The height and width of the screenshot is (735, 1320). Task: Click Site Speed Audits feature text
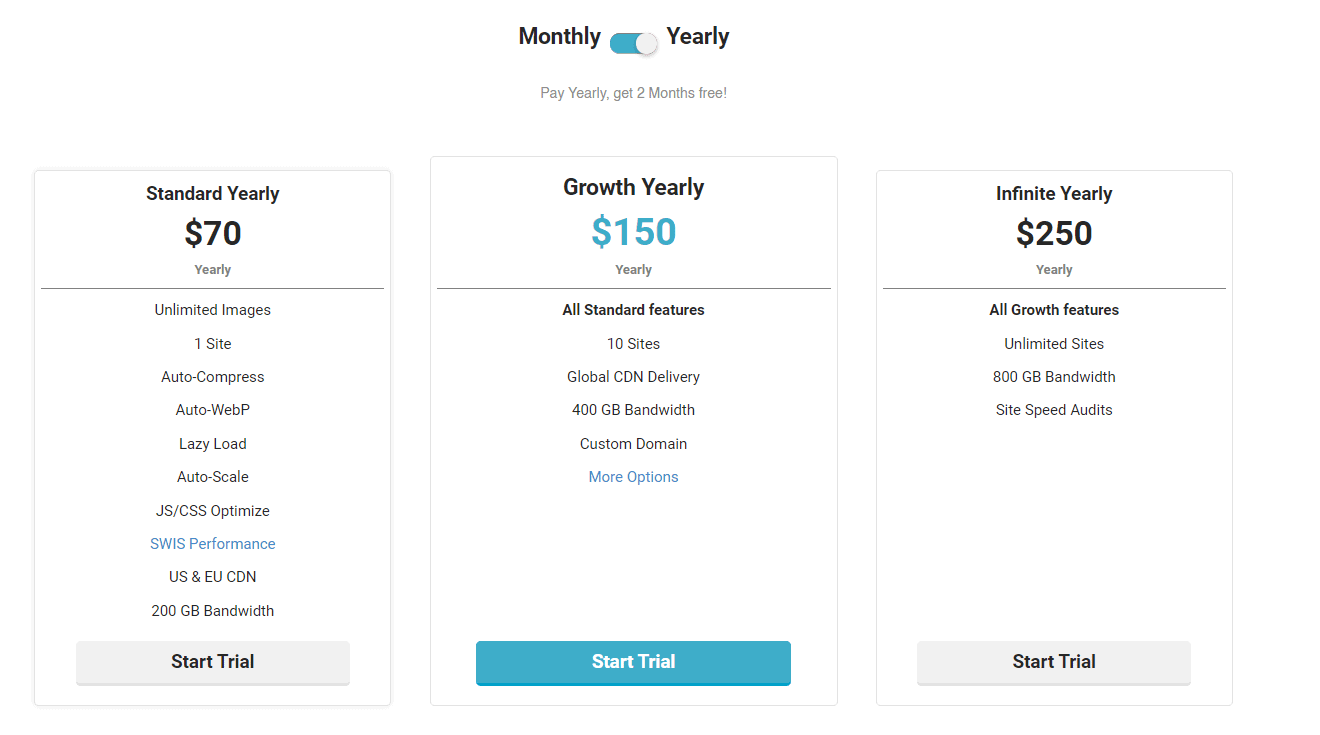[1053, 409]
